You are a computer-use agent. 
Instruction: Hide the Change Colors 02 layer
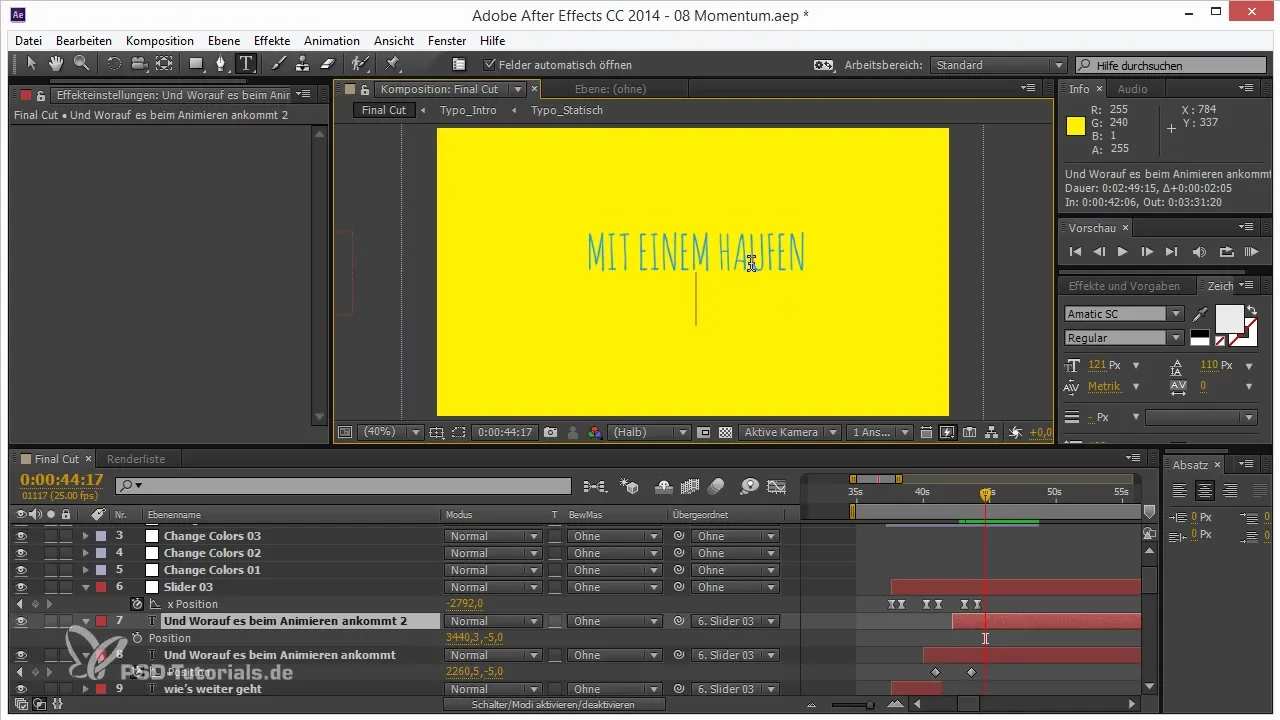pos(21,553)
